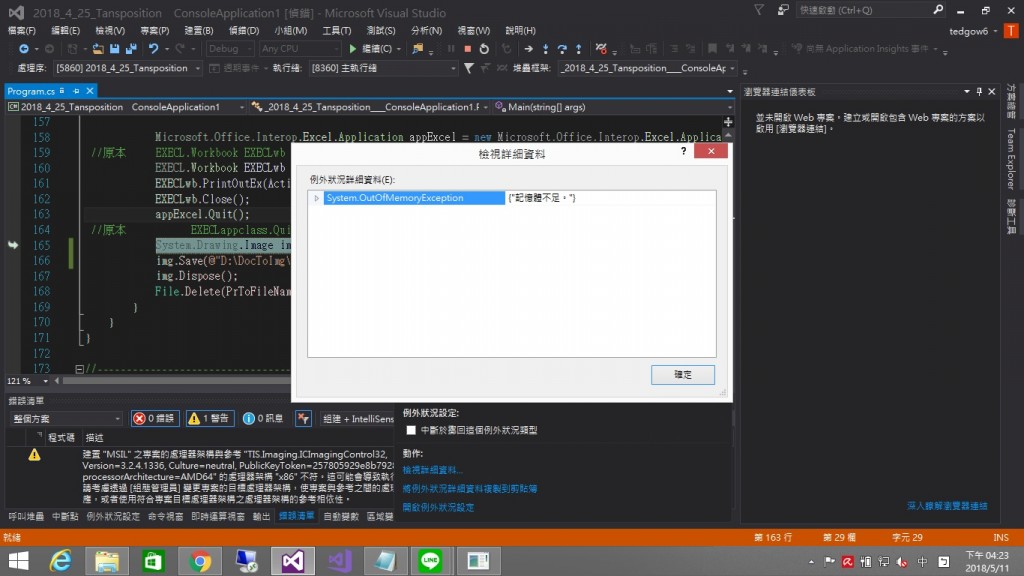
Task: Toggle break on this exception type checkbox
Action: [x=411, y=430]
